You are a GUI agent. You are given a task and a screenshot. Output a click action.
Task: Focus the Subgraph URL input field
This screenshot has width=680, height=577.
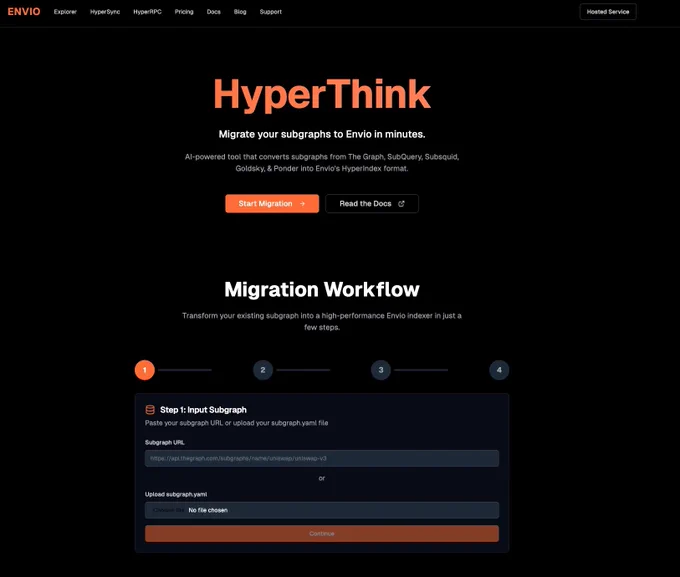322,458
